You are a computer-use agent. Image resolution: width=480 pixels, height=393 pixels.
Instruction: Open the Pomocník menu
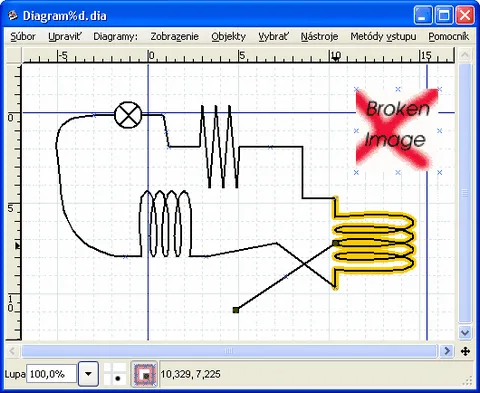449,37
